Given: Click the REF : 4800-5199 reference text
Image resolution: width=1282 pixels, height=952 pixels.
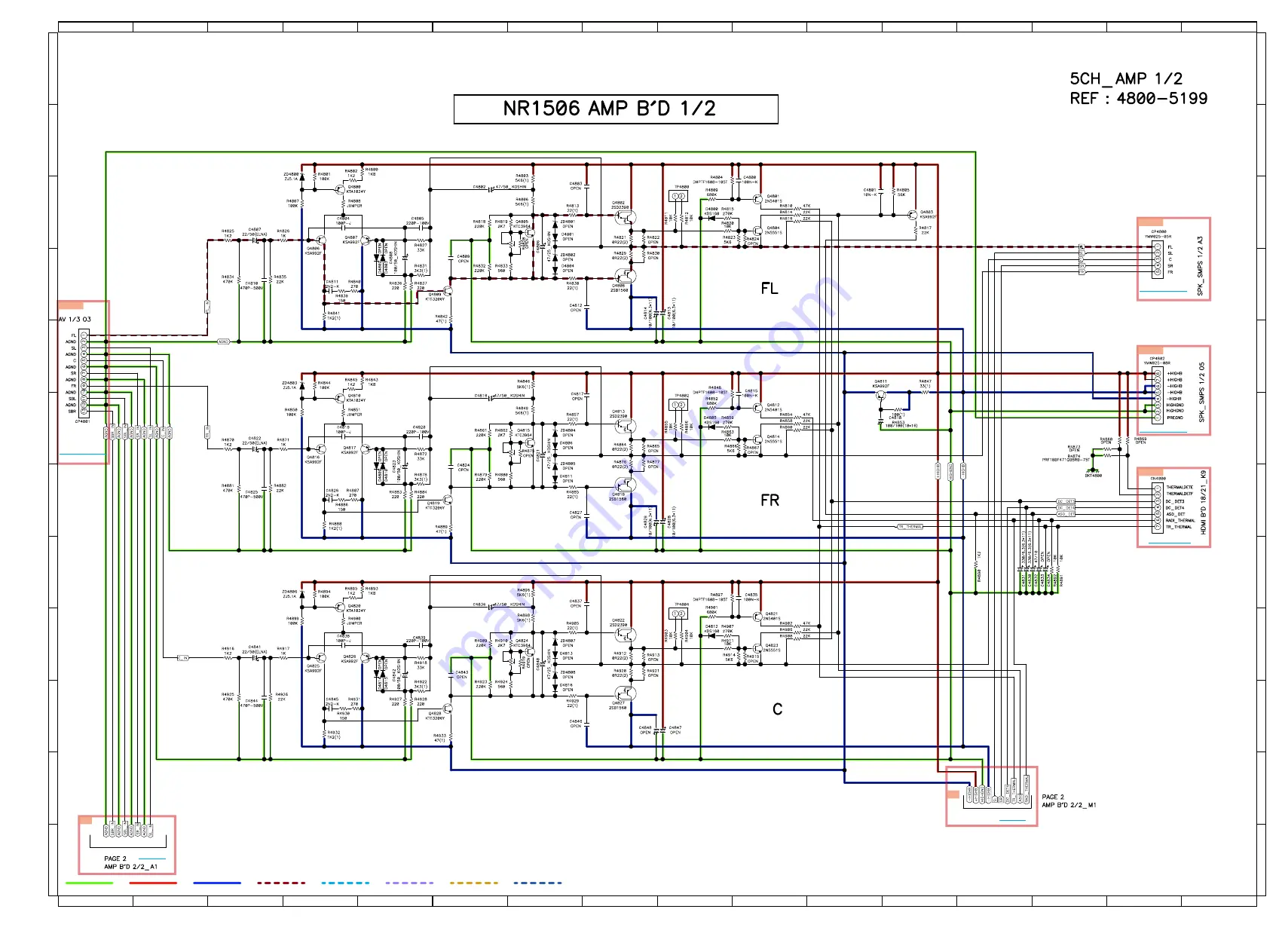Looking at the screenshot, I should [1138, 99].
